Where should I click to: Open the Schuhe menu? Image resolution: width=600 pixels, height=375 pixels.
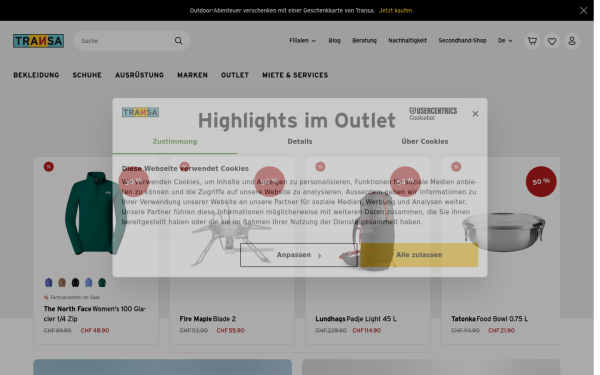[87, 75]
